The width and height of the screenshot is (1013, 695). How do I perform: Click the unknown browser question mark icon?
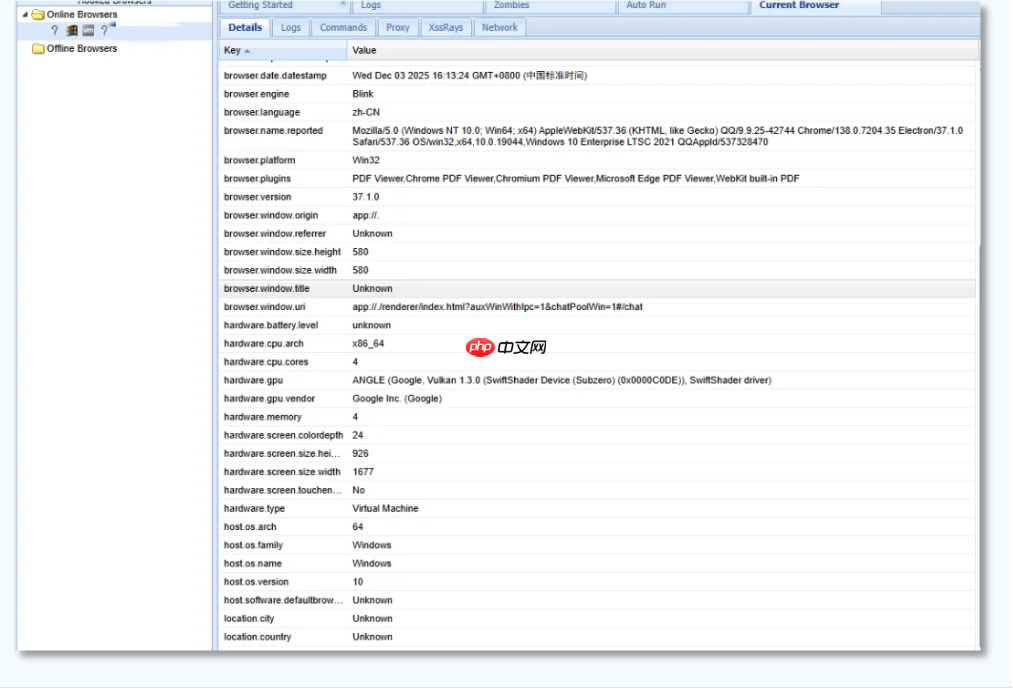(x=55, y=31)
